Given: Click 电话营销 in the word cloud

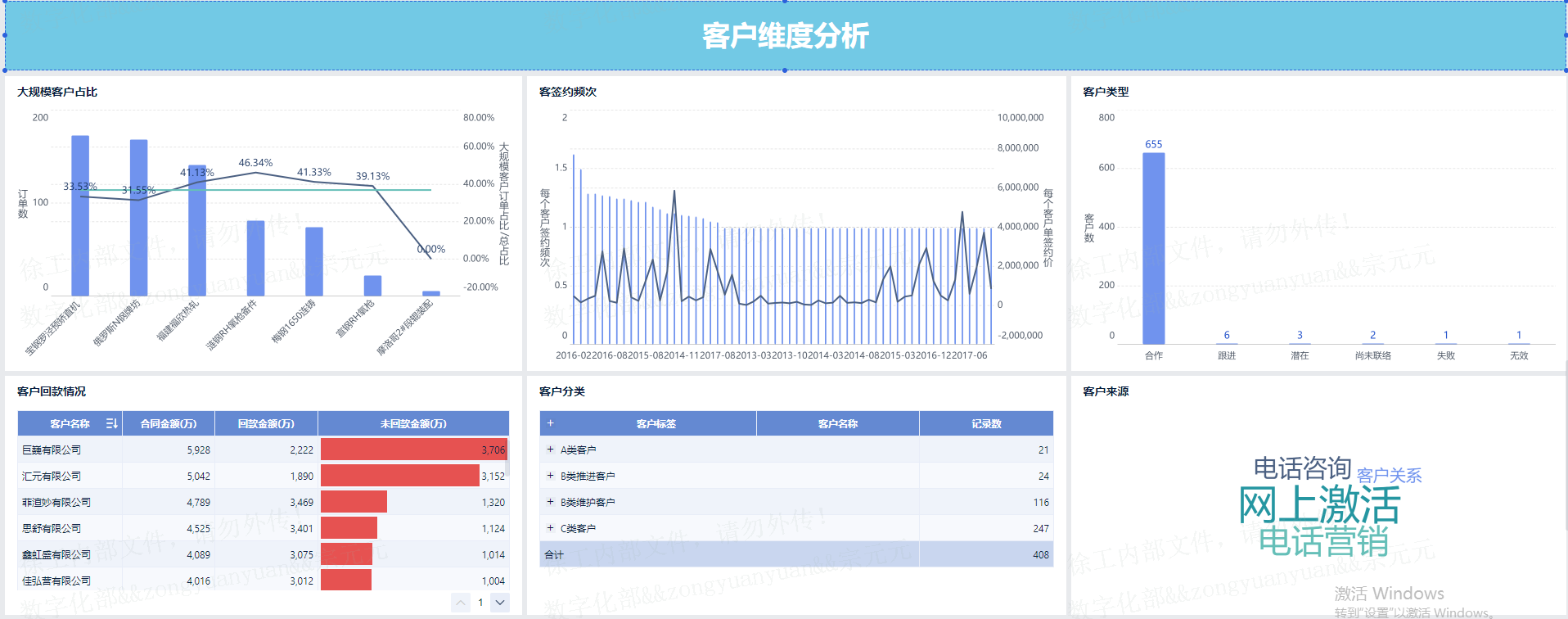Looking at the screenshot, I should [x=1323, y=541].
